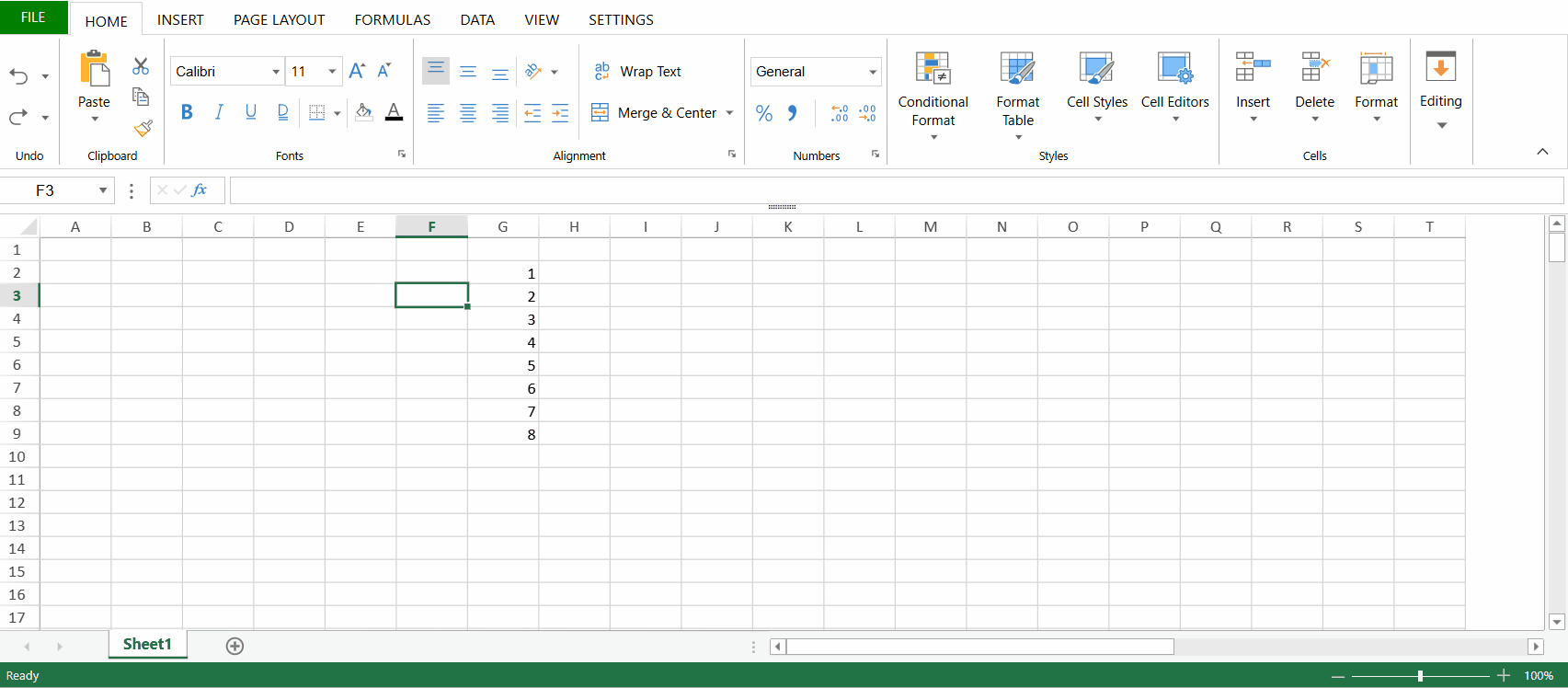The height and width of the screenshot is (688, 1568).
Task: Click the Undo arrow icon
Action: point(18,76)
